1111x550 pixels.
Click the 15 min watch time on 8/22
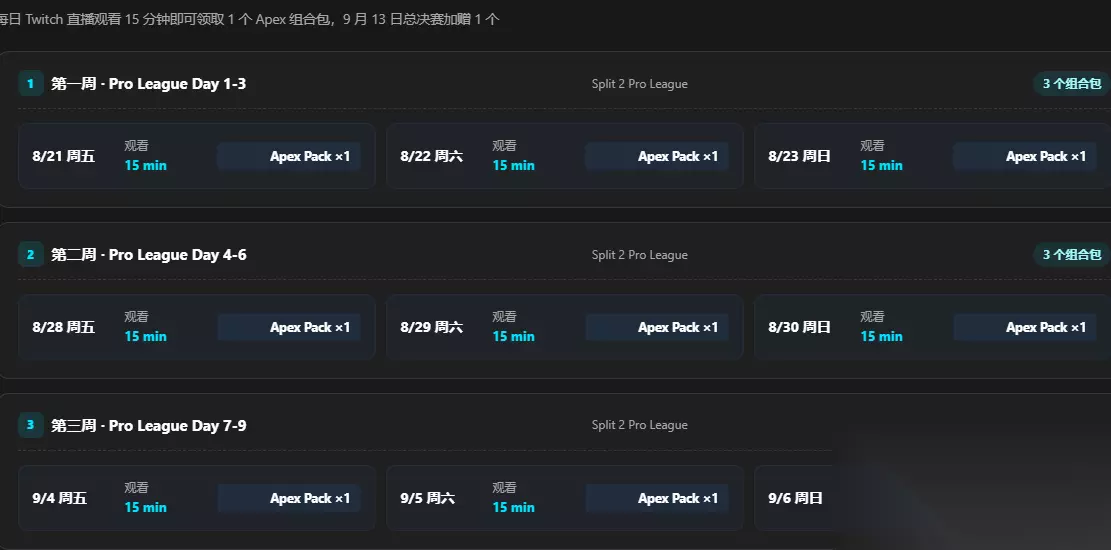tap(514, 165)
